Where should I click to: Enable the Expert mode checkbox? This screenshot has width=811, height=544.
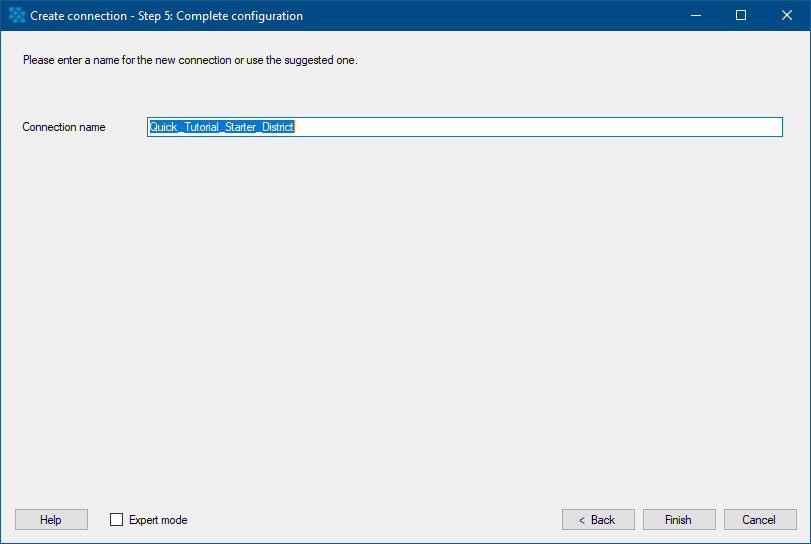pos(116,519)
